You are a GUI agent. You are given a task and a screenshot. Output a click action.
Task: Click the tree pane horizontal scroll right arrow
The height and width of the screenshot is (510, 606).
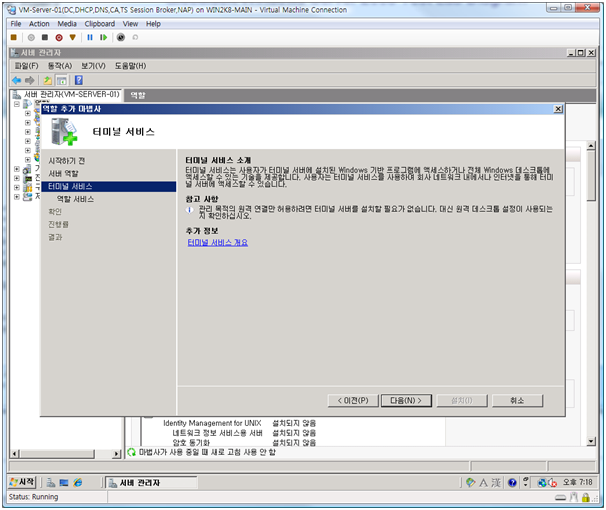tap(116, 454)
